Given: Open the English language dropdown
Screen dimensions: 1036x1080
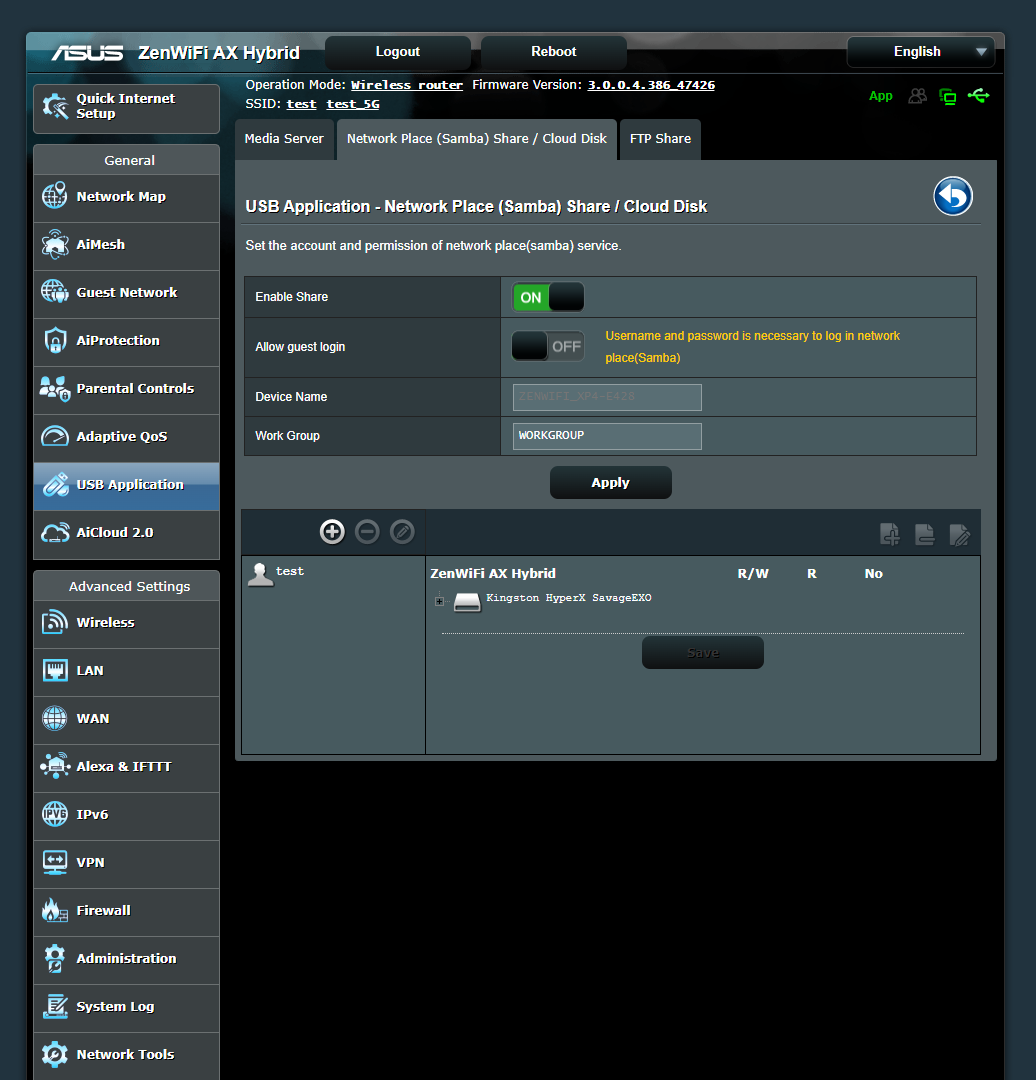Looking at the screenshot, I should [920, 51].
